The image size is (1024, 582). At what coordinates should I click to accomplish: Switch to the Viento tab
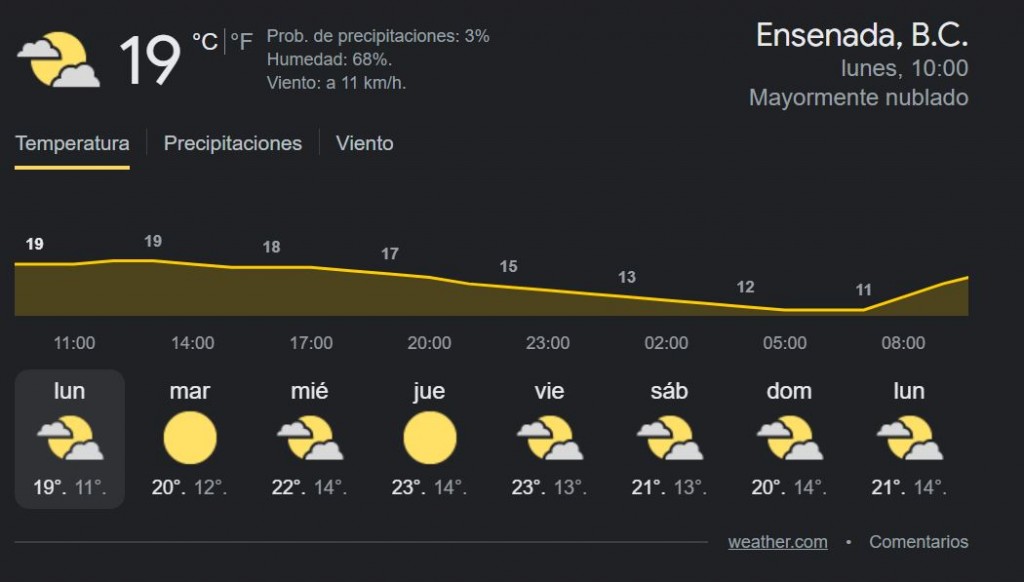click(x=364, y=144)
